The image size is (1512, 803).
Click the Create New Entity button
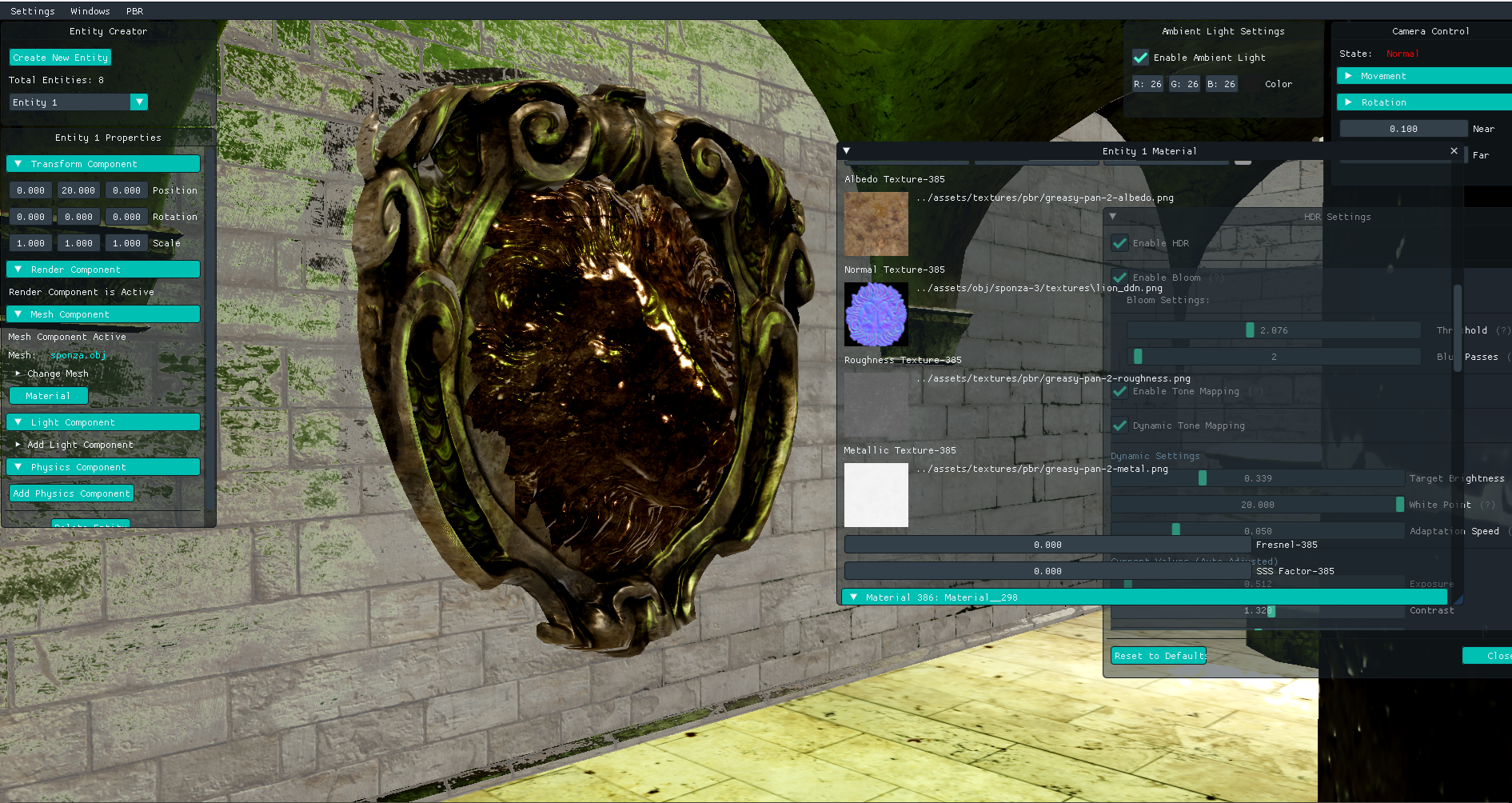click(60, 58)
